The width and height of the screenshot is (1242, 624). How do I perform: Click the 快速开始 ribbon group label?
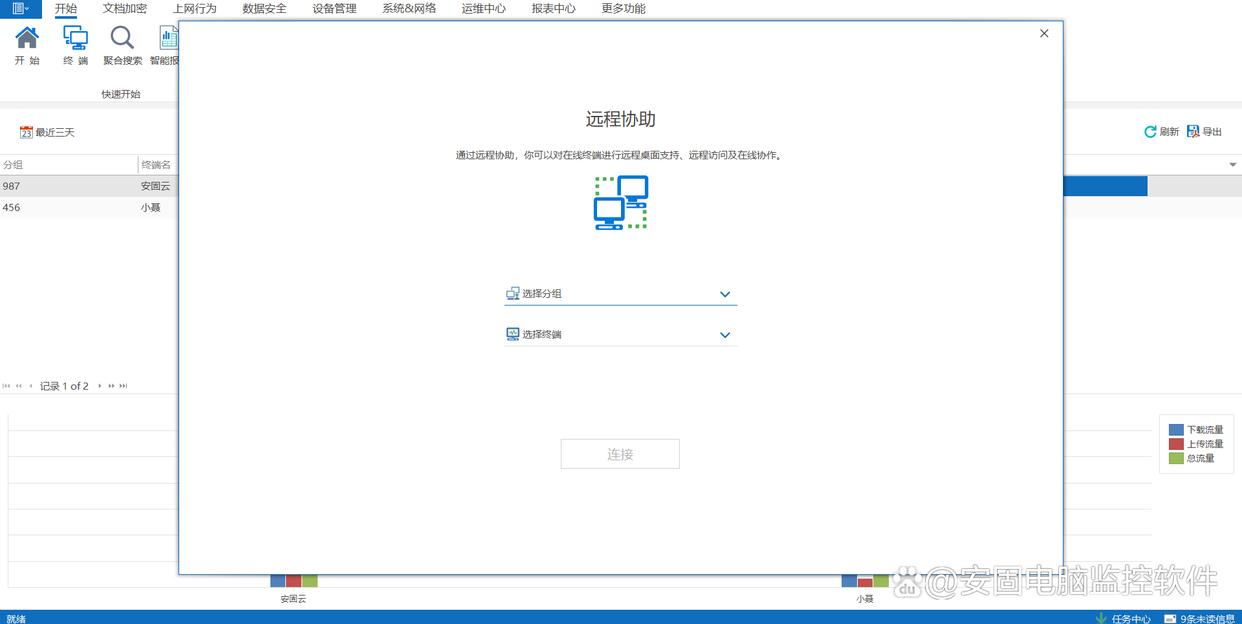click(121, 94)
